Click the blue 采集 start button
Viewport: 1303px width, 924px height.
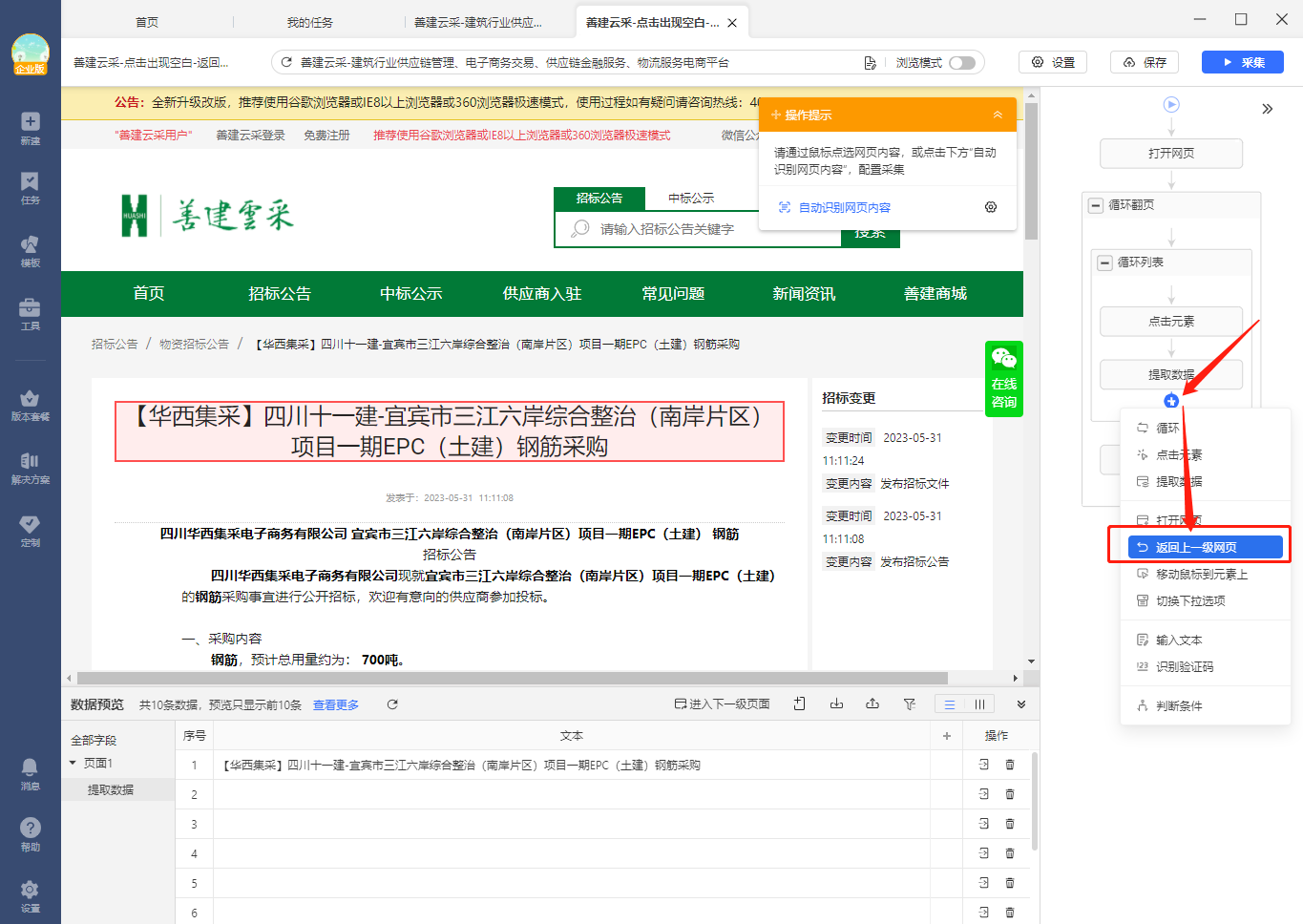coord(1242,63)
